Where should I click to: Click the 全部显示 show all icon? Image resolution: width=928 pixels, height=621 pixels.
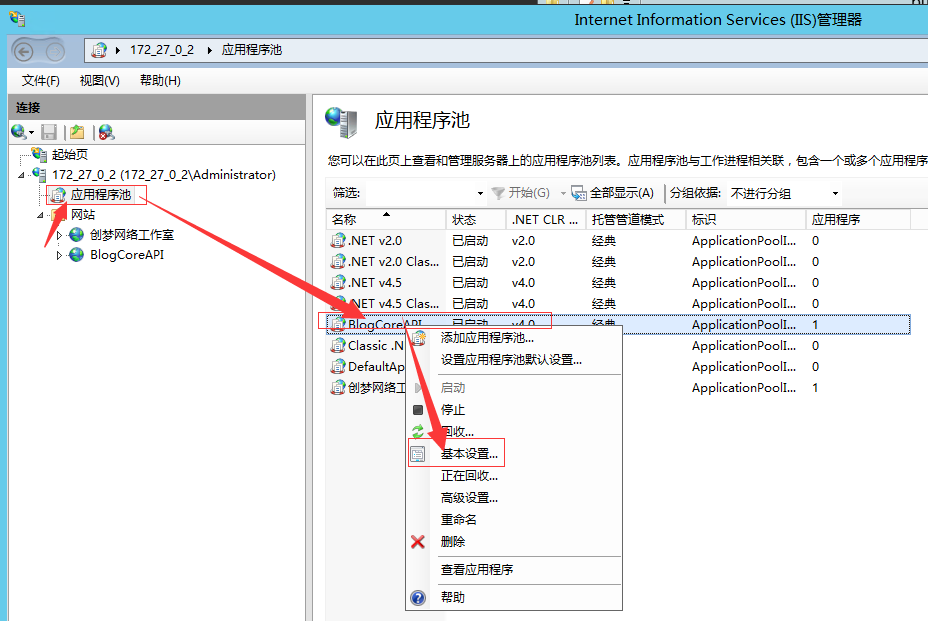click(579, 193)
